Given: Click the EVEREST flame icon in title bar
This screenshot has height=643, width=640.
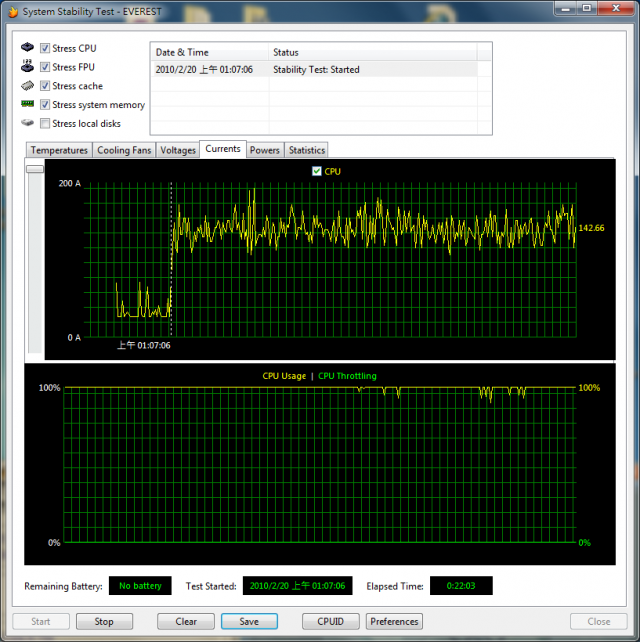Looking at the screenshot, I should pyautogui.click(x=13, y=11).
